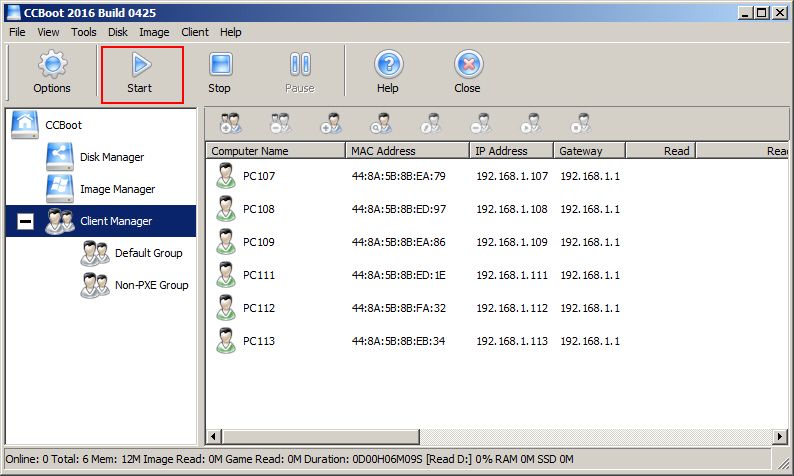Sort by IP Address column header
This screenshot has height=476, width=794.
[511, 151]
